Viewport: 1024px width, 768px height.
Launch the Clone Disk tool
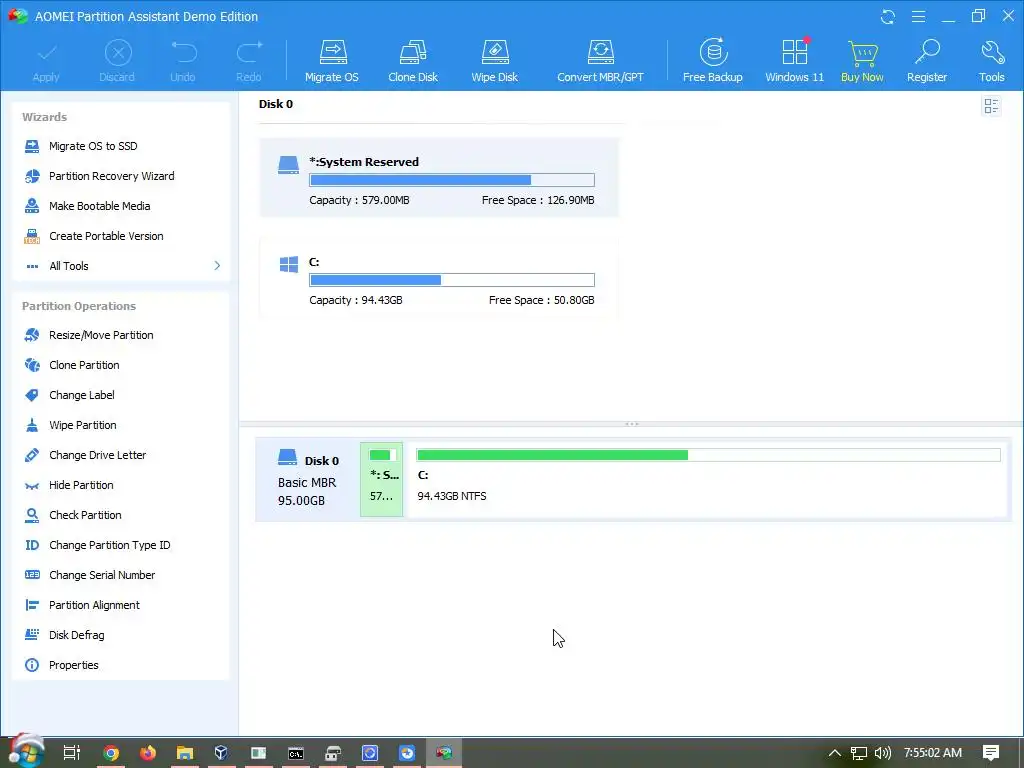[413, 61]
